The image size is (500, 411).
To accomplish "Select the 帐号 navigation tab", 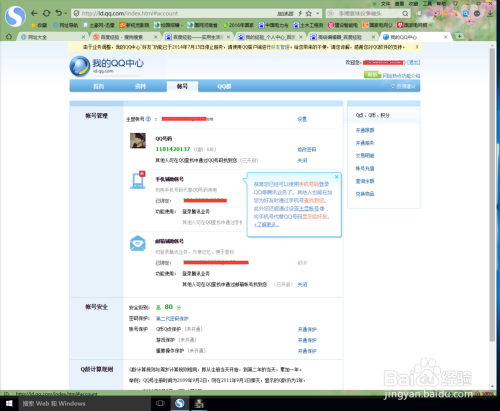I will click(x=182, y=86).
